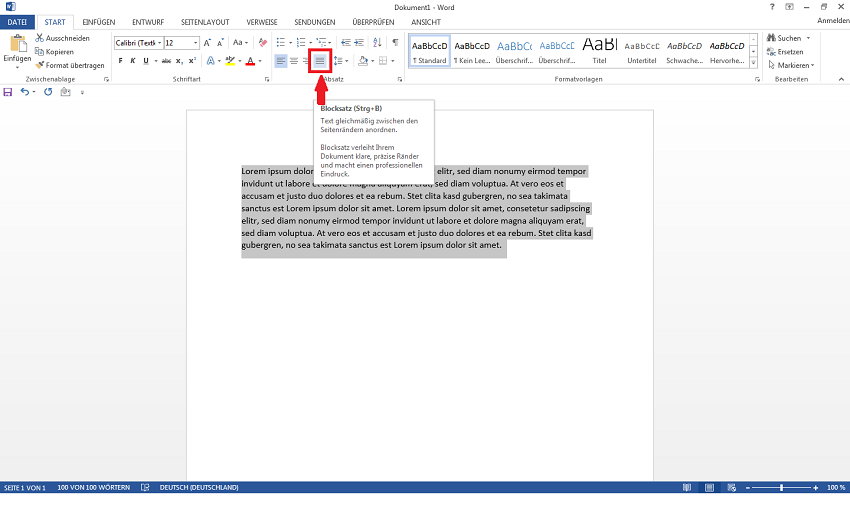
Task: Center the text
Action: [294, 61]
